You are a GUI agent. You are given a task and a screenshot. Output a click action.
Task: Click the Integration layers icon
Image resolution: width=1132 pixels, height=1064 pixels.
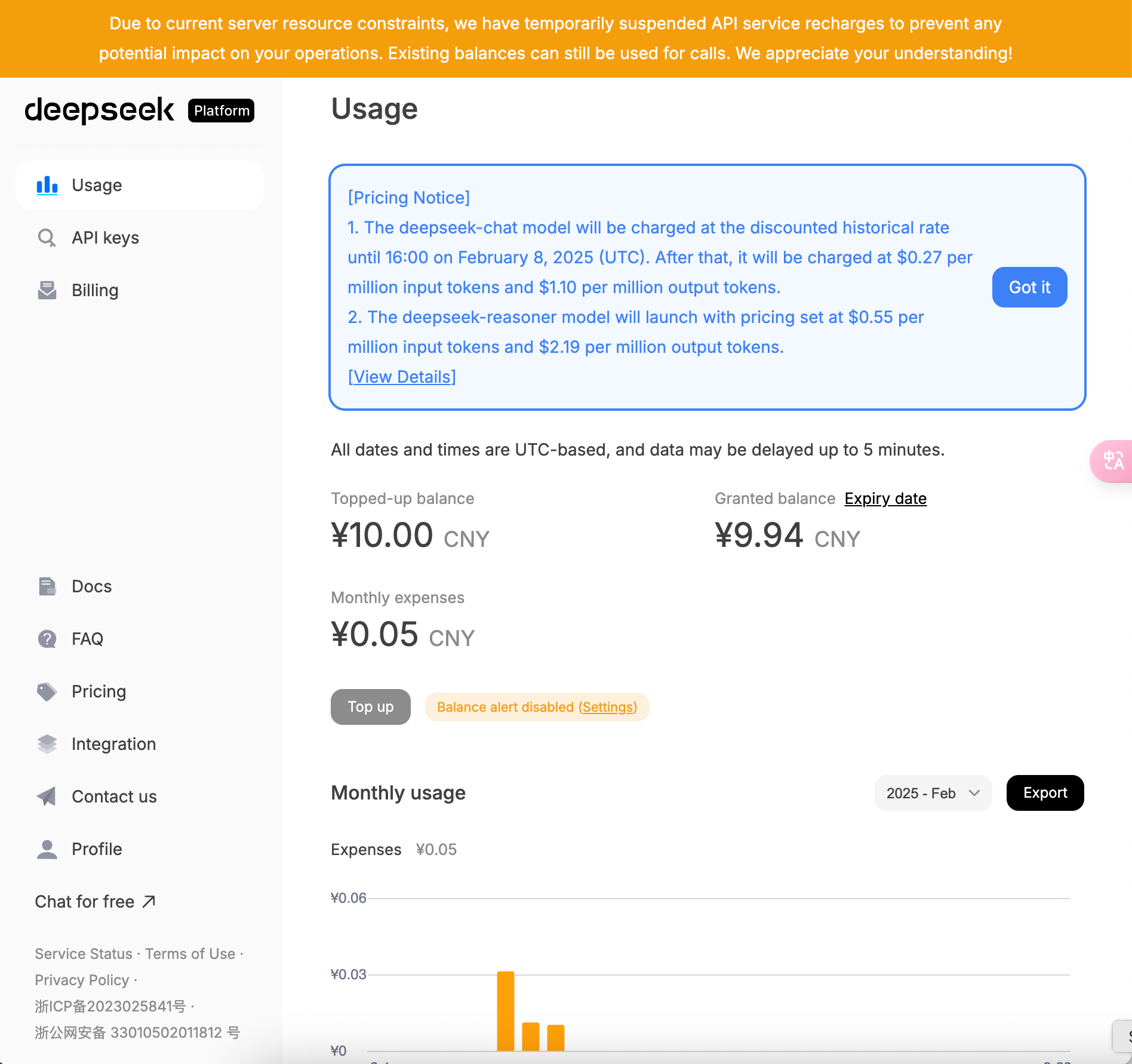[x=47, y=744]
